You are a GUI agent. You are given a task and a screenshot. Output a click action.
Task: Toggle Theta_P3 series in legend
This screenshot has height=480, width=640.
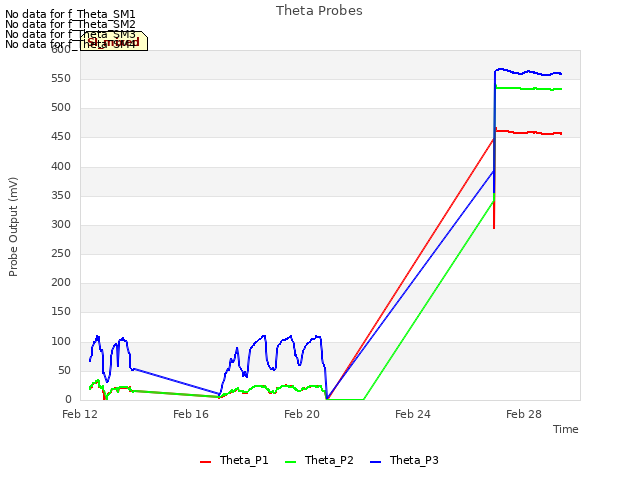click(x=404, y=460)
